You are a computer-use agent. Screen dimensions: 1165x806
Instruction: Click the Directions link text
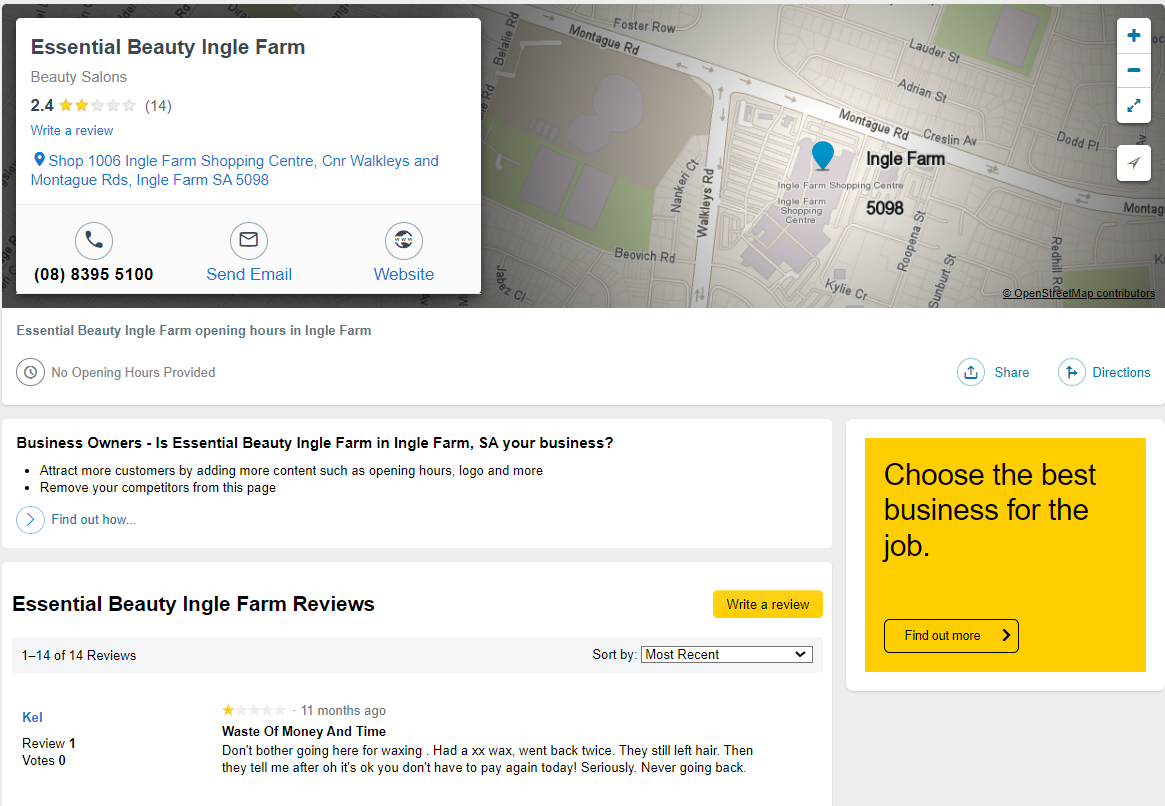1121,372
